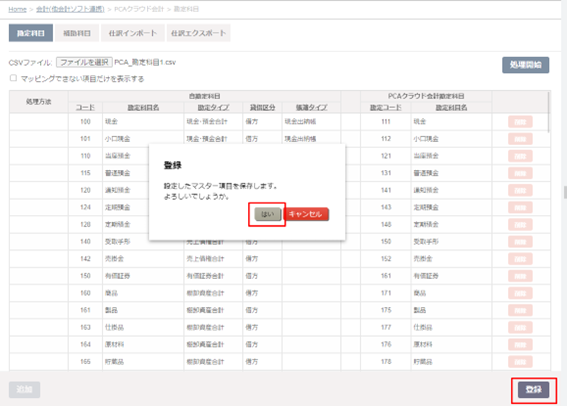Click the 処理開始 button

pos(525,65)
